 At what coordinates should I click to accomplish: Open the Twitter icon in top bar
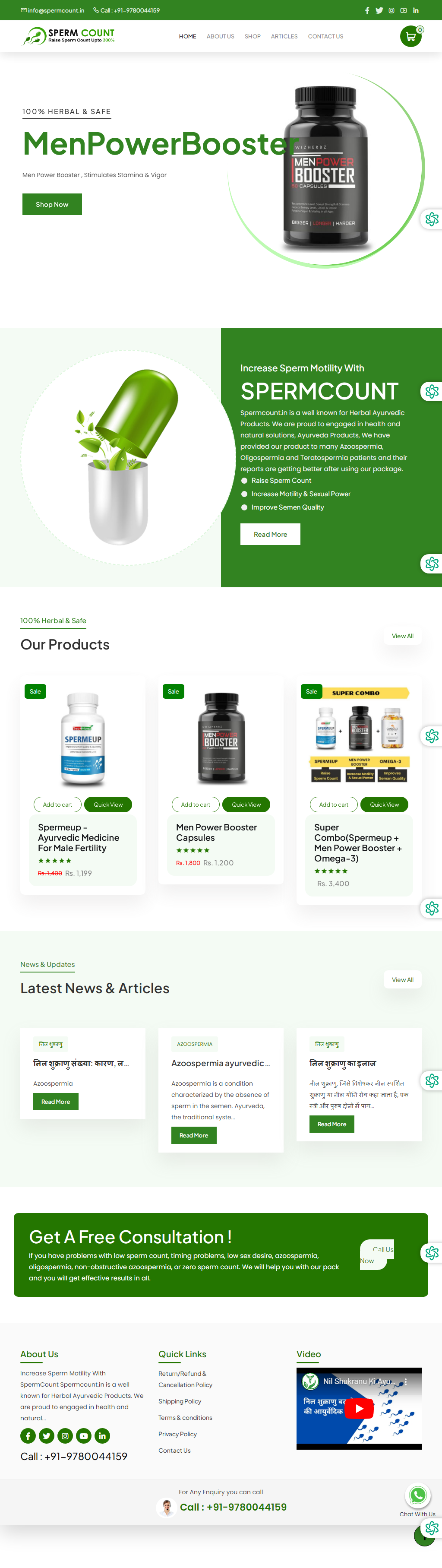[x=379, y=10]
